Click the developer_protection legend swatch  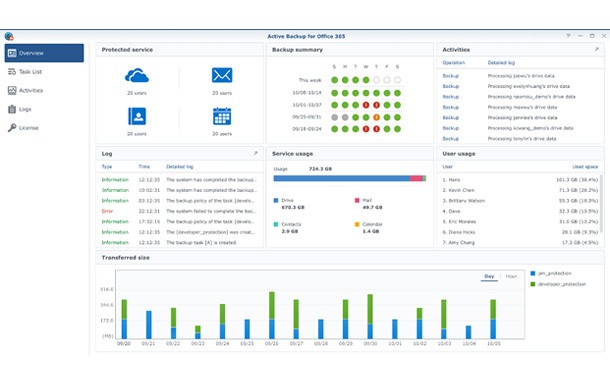(x=533, y=284)
